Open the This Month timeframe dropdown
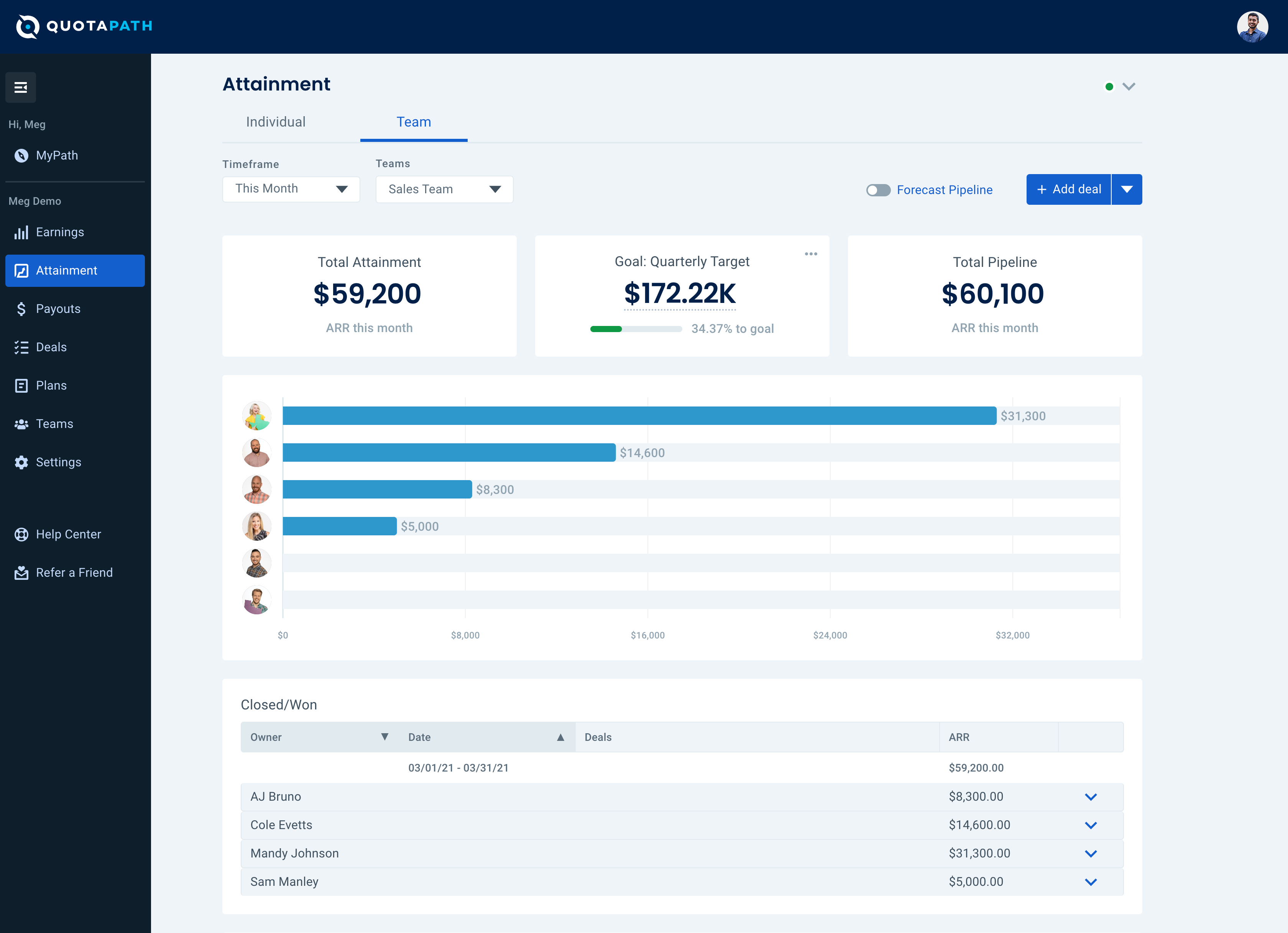1288x933 pixels. click(x=291, y=189)
